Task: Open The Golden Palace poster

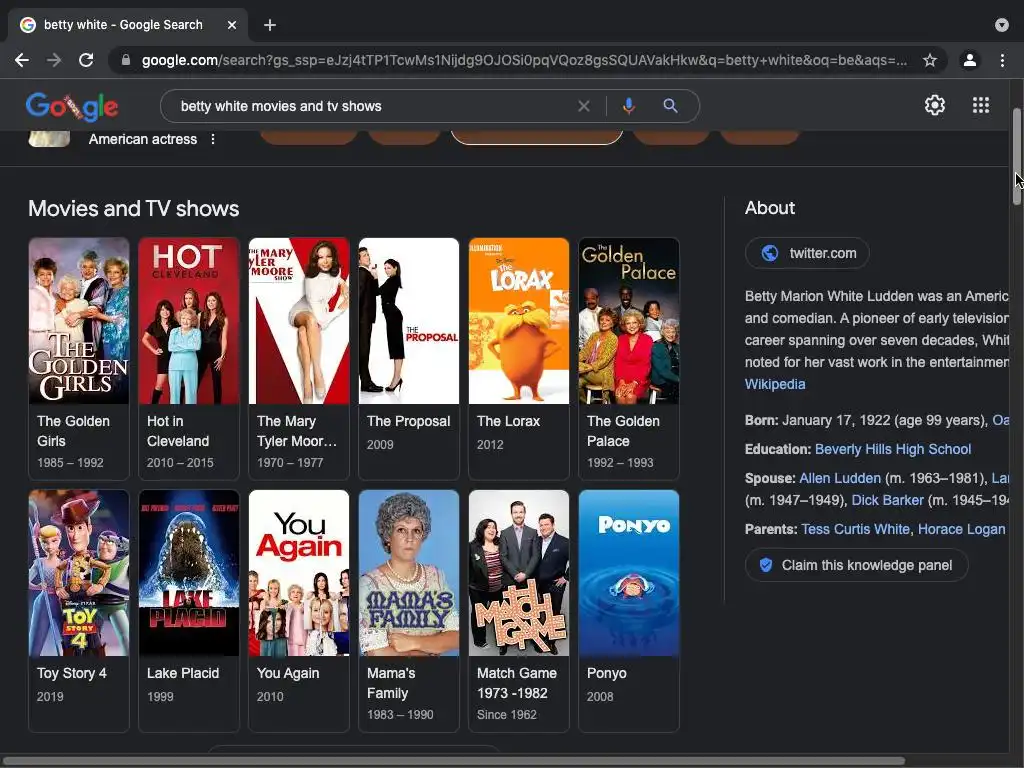Action: pos(629,321)
